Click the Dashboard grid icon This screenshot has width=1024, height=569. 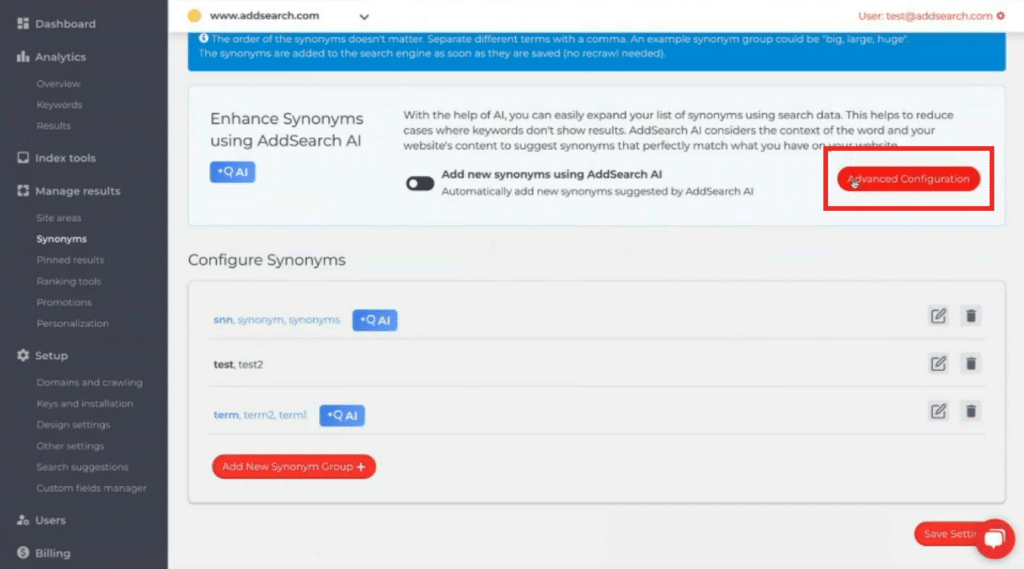tap(23, 24)
